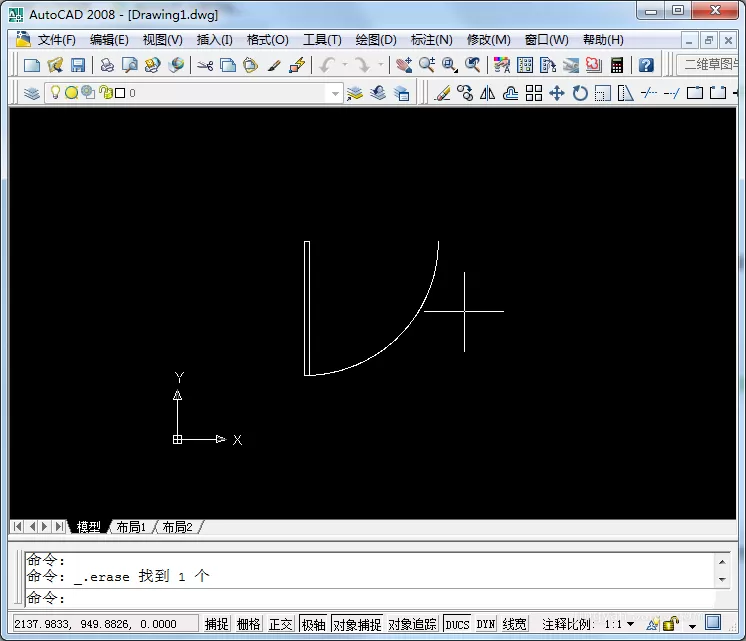This screenshot has height=641, width=746.
Task: Toggle DUCS dynamic UCS
Action: (x=457, y=624)
